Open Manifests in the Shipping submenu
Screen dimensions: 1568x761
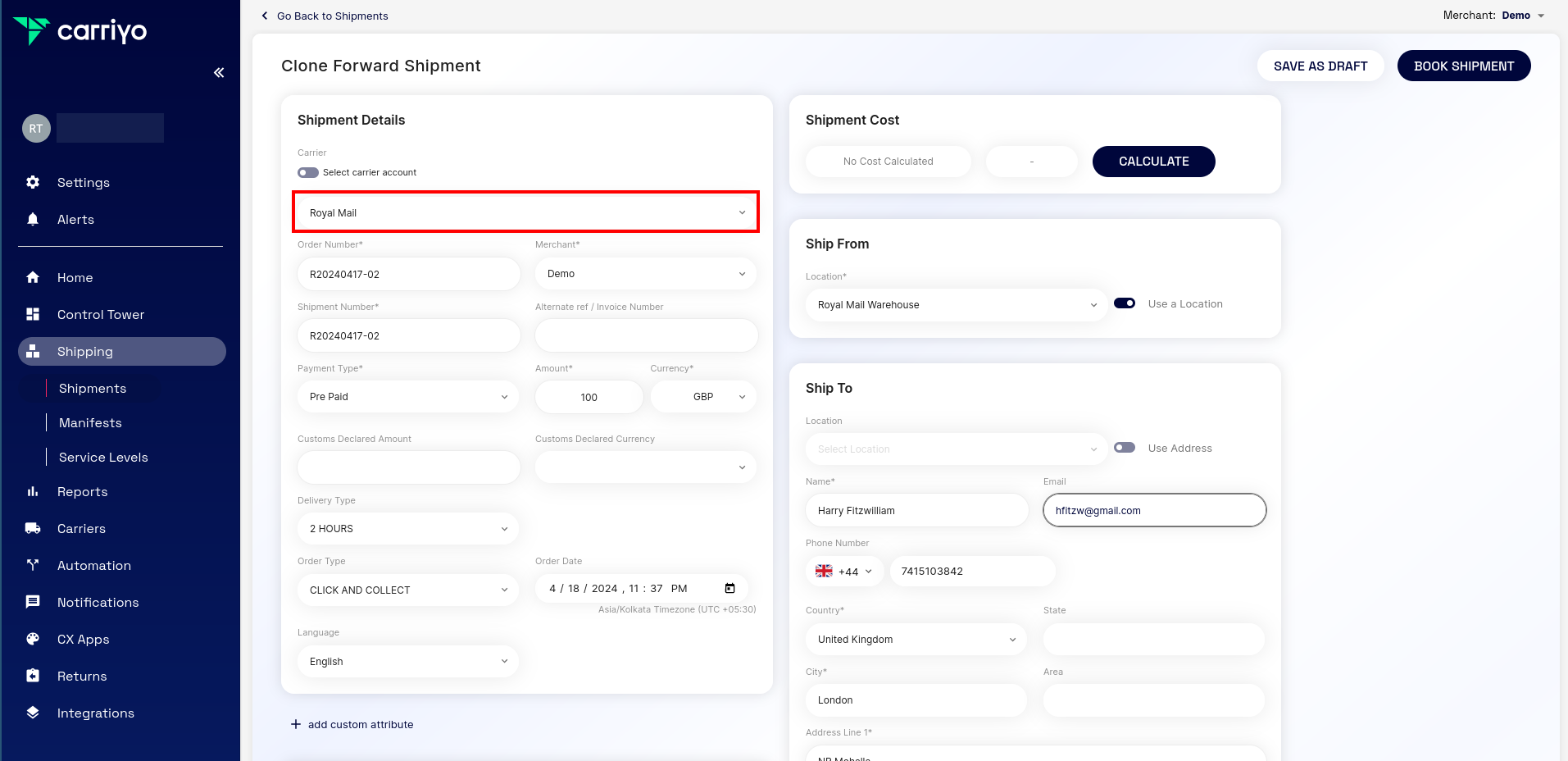pos(90,423)
